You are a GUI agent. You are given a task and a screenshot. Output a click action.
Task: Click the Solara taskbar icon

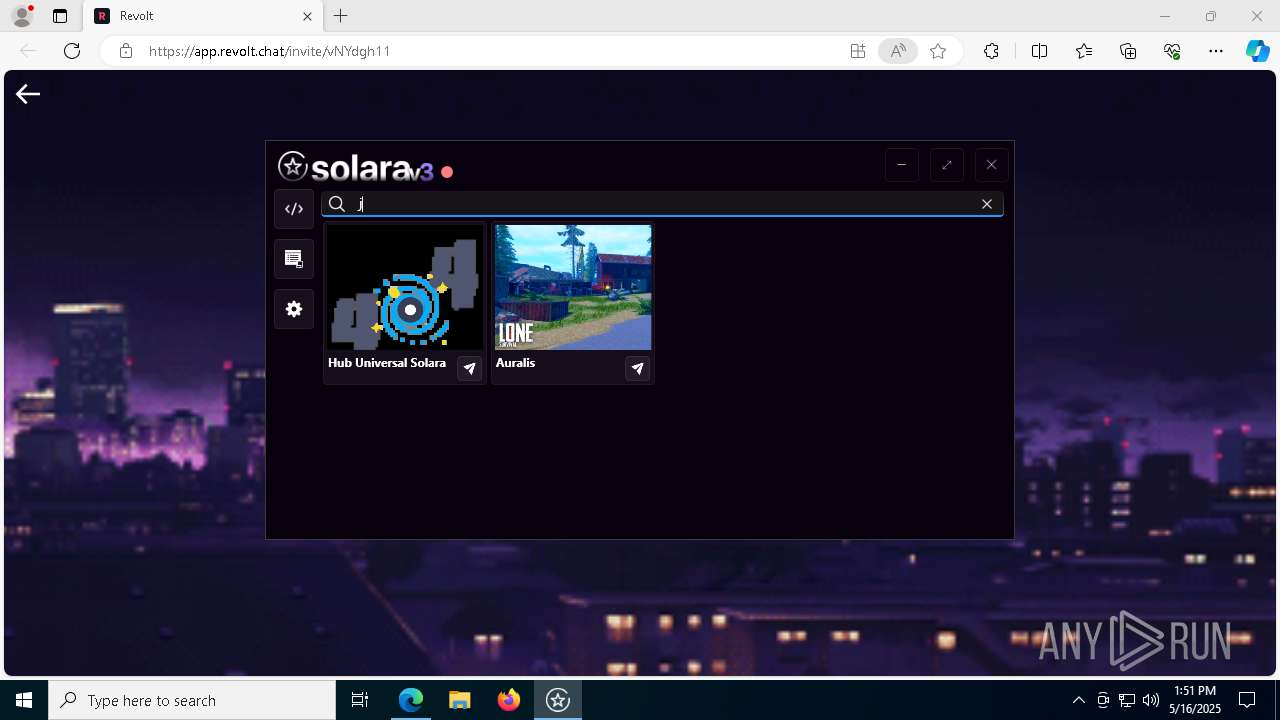point(558,700)
